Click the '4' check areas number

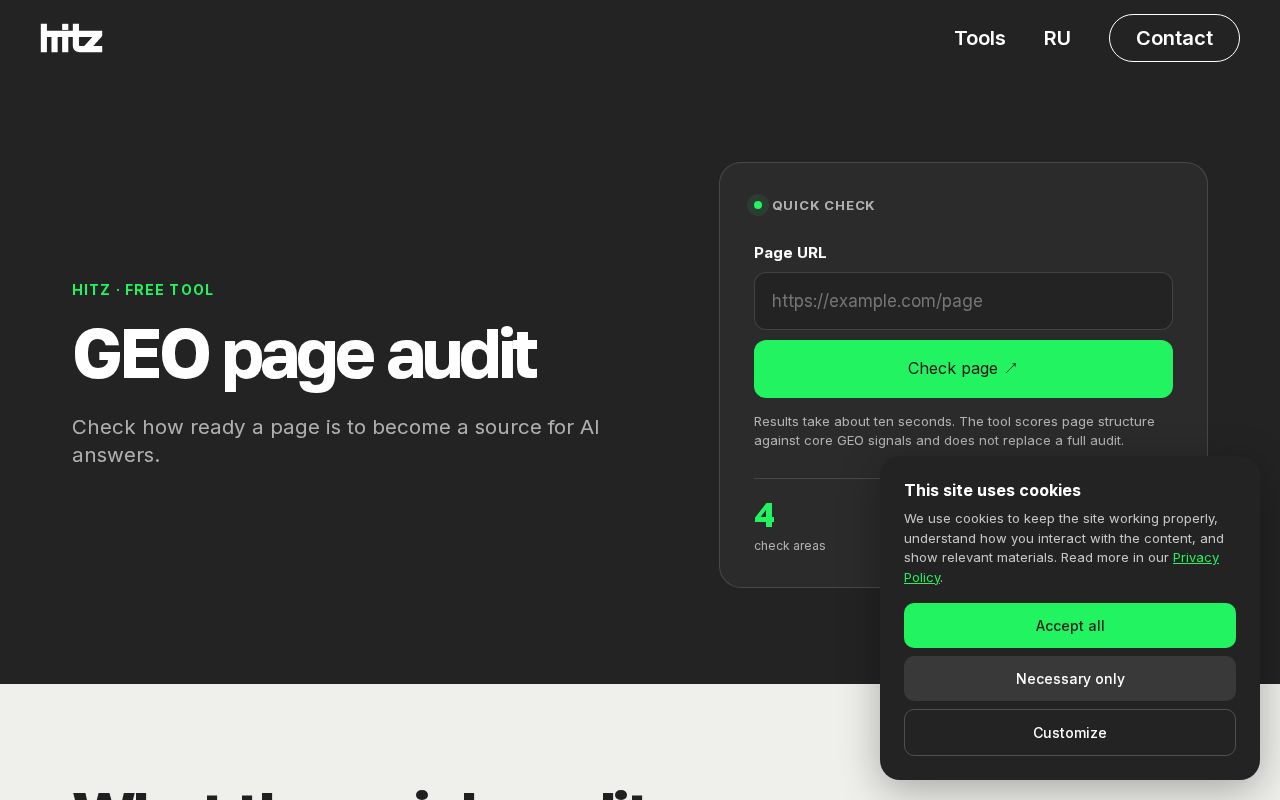[764, 515]
